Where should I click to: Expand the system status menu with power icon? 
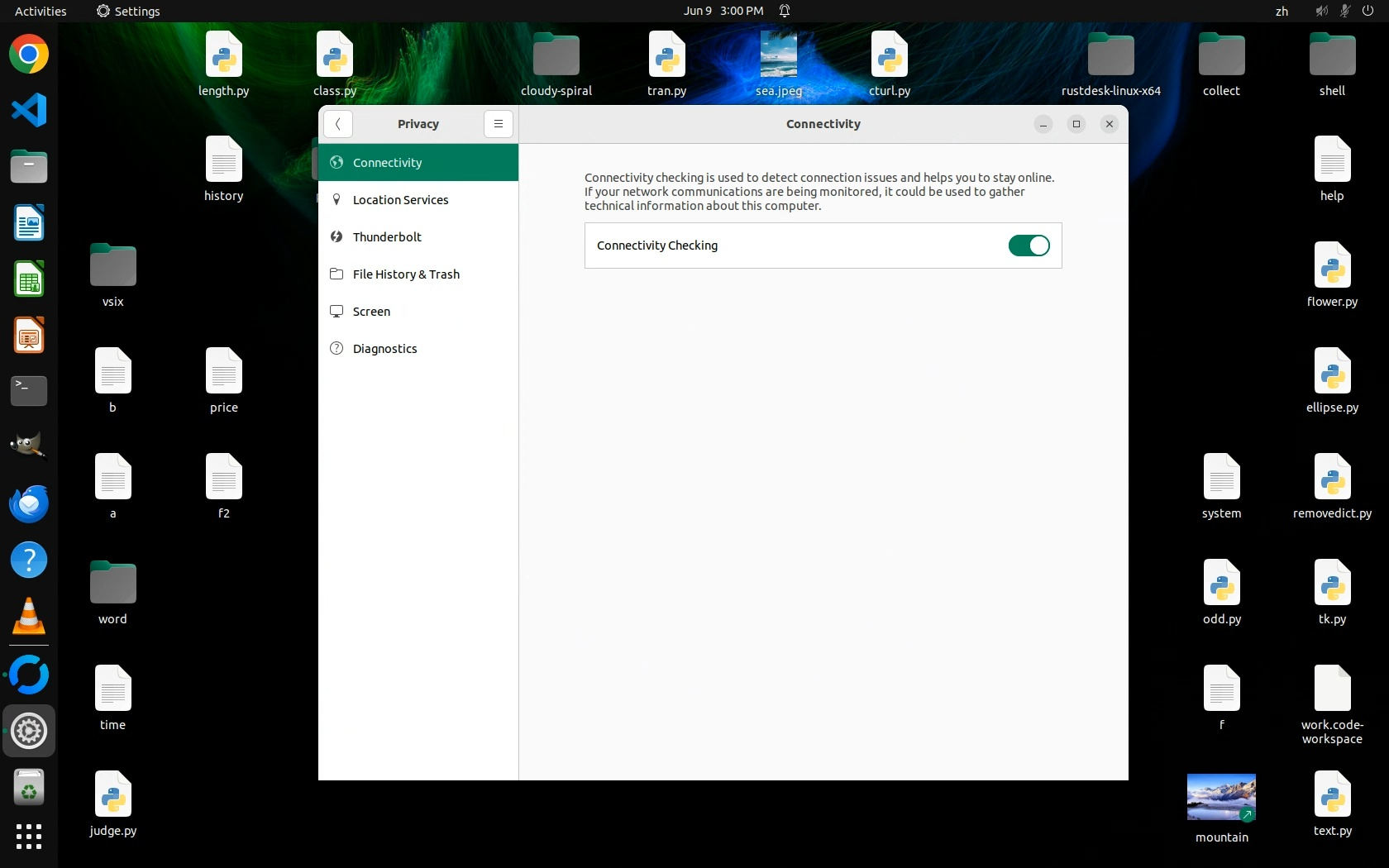1367,11
